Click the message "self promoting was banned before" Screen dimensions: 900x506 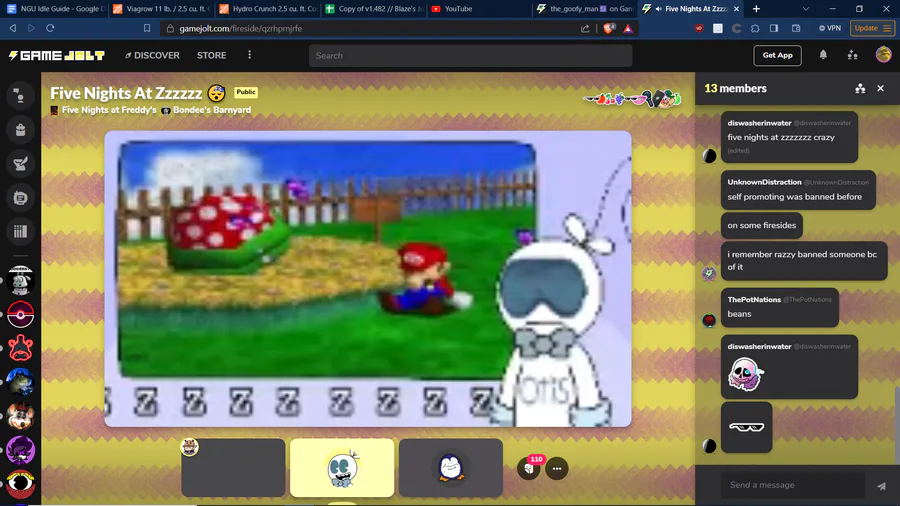[794, 197]
